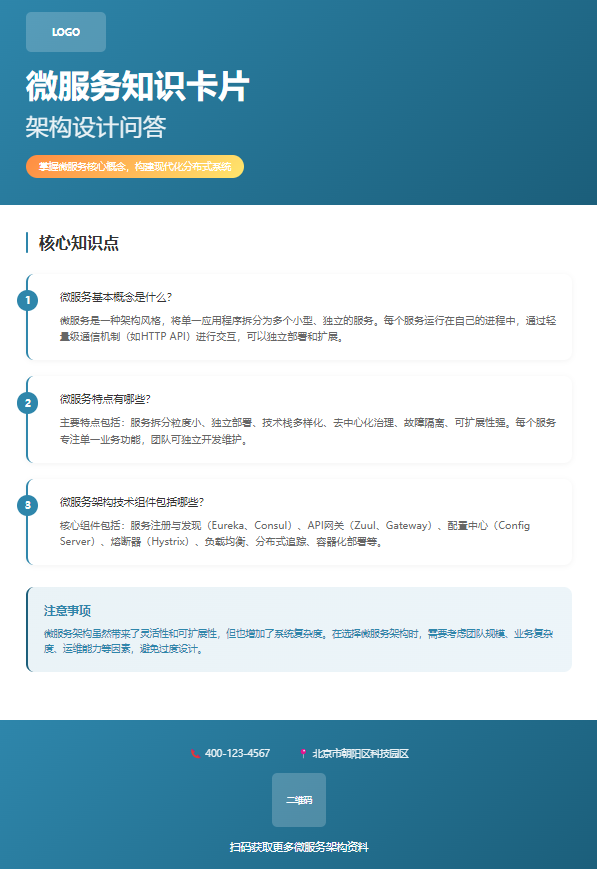Click the 注意事项 heading
597x869 pixels.
point(67,611)
